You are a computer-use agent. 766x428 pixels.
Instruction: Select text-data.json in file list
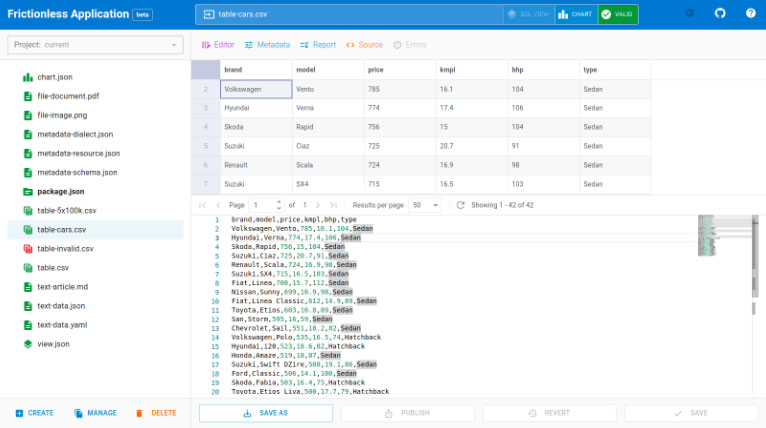click(x=95, y=306)
